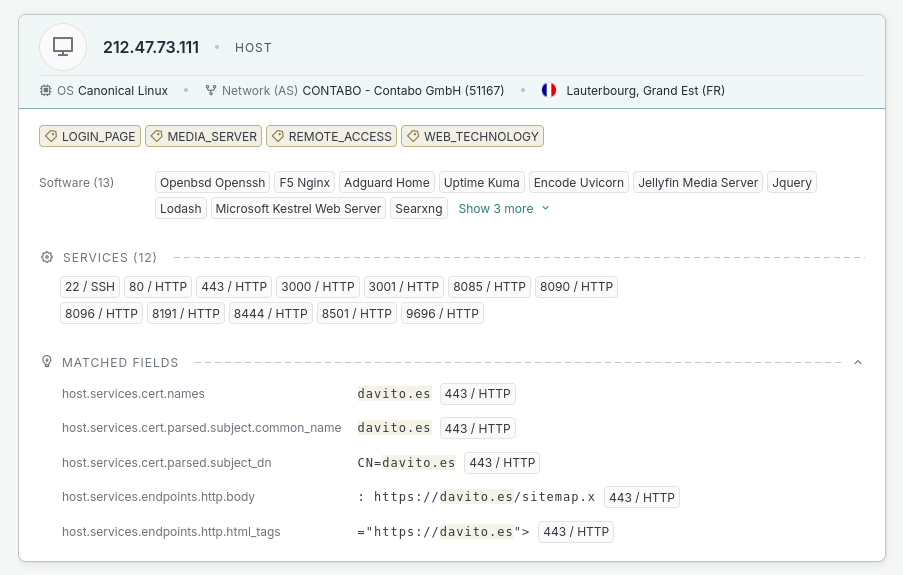Click the Lodash software chip
This screenshot has width=903, height=575.
click(181, 209)
